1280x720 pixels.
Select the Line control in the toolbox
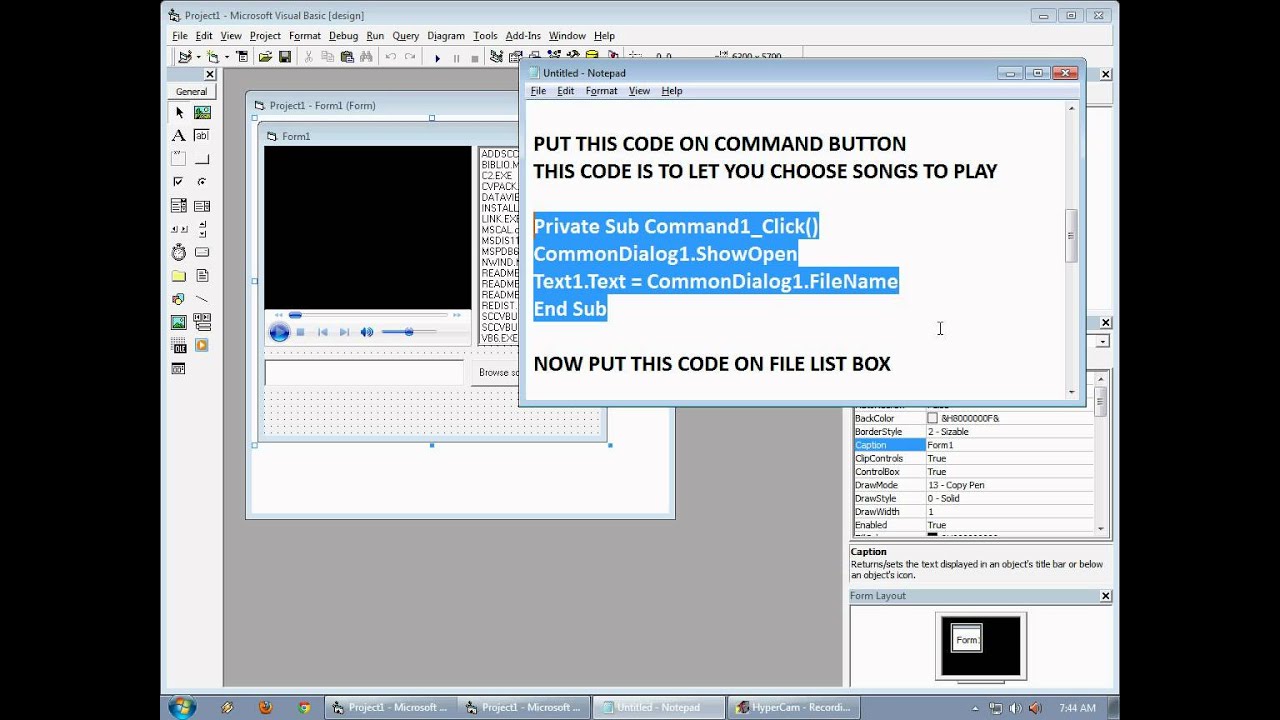point(202,298)
